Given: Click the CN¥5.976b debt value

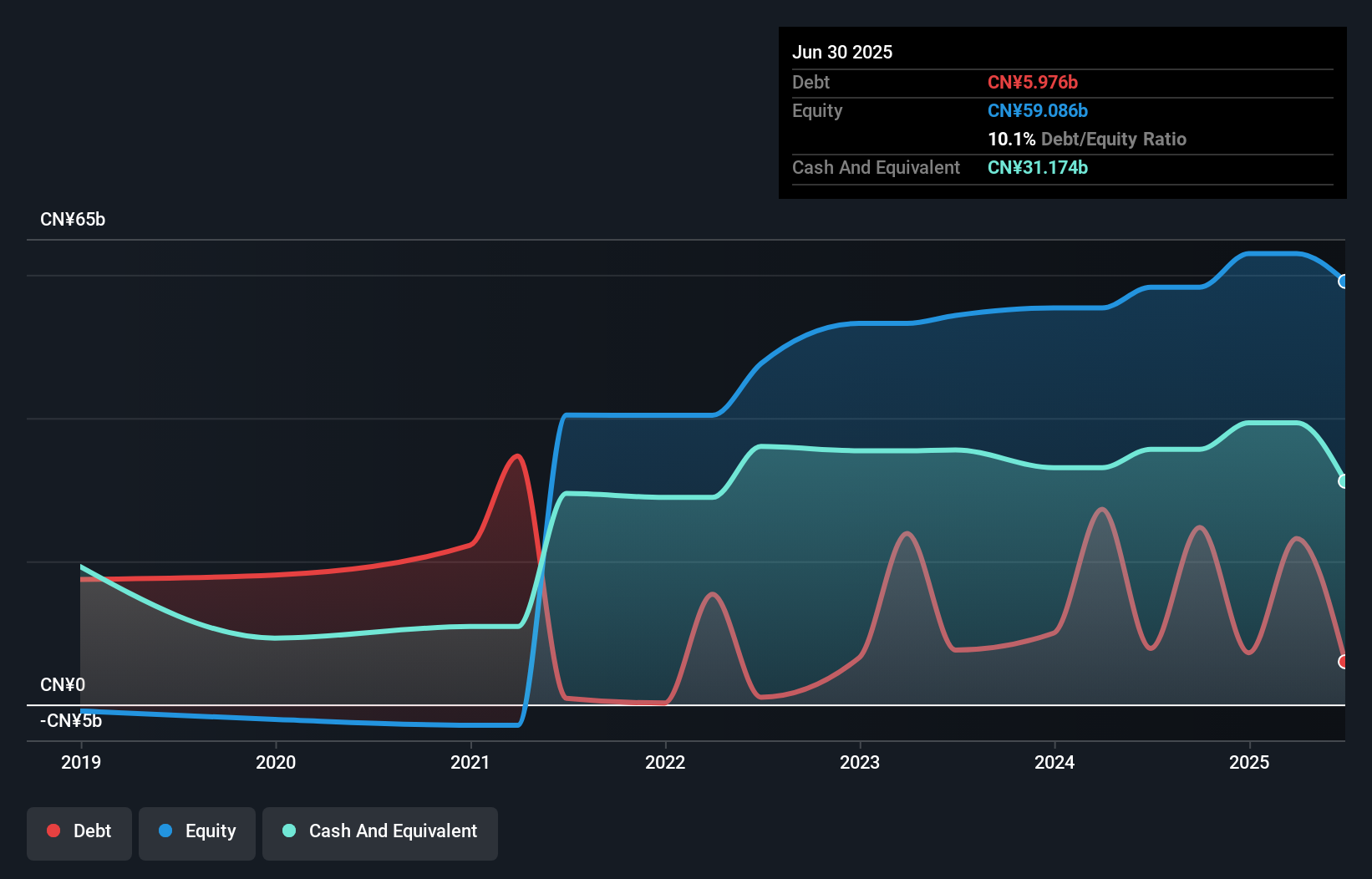Looking at the screenshot, I should pos(1034,82).
